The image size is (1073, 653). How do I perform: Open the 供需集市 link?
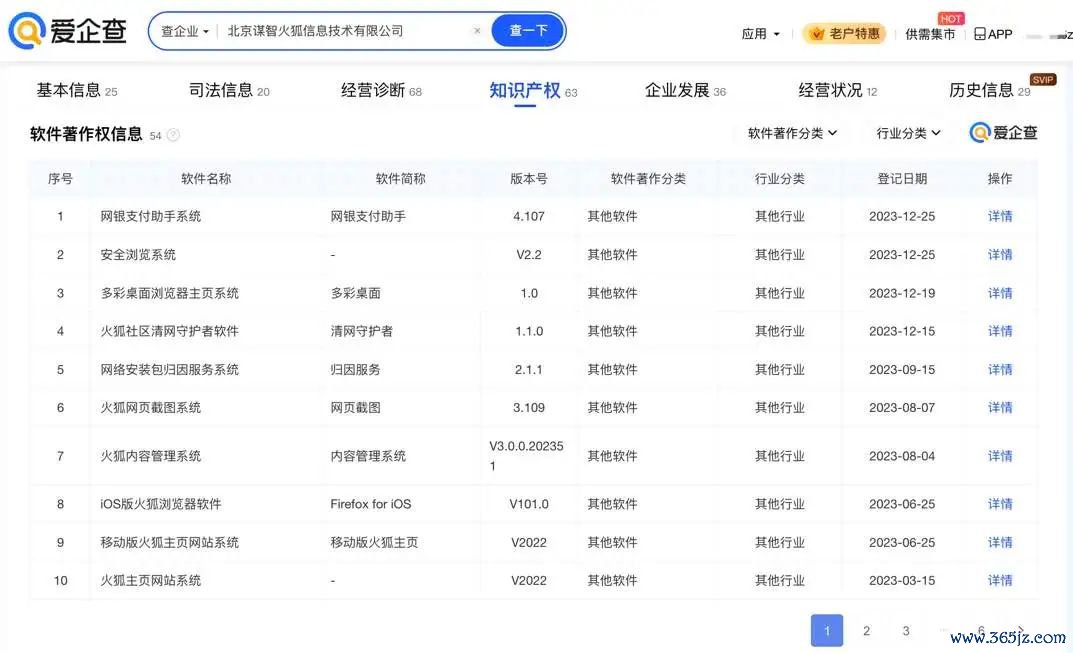pos(930,34)
